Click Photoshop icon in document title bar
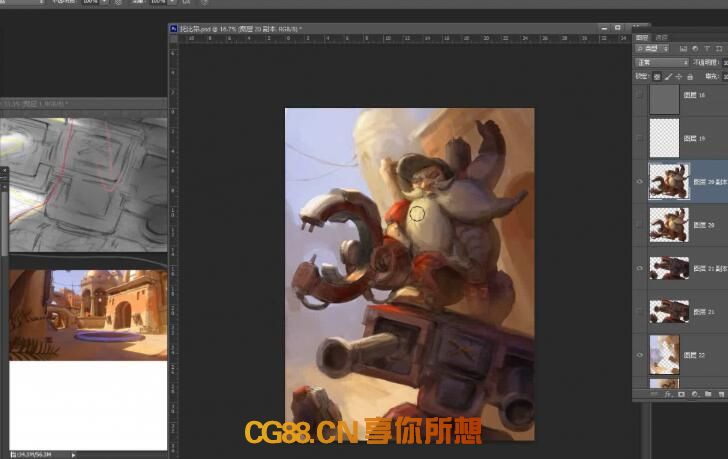This screenshot has height=459, width=728. [174, 29]
